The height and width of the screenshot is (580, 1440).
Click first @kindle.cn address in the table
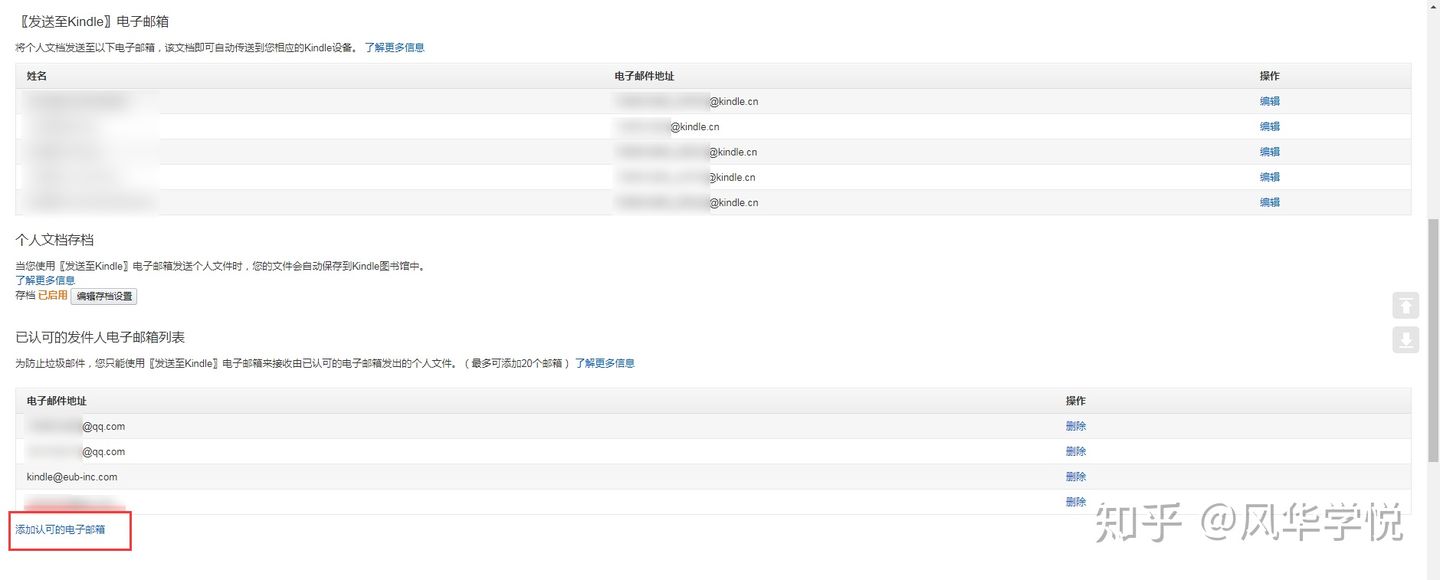[686, 101]
